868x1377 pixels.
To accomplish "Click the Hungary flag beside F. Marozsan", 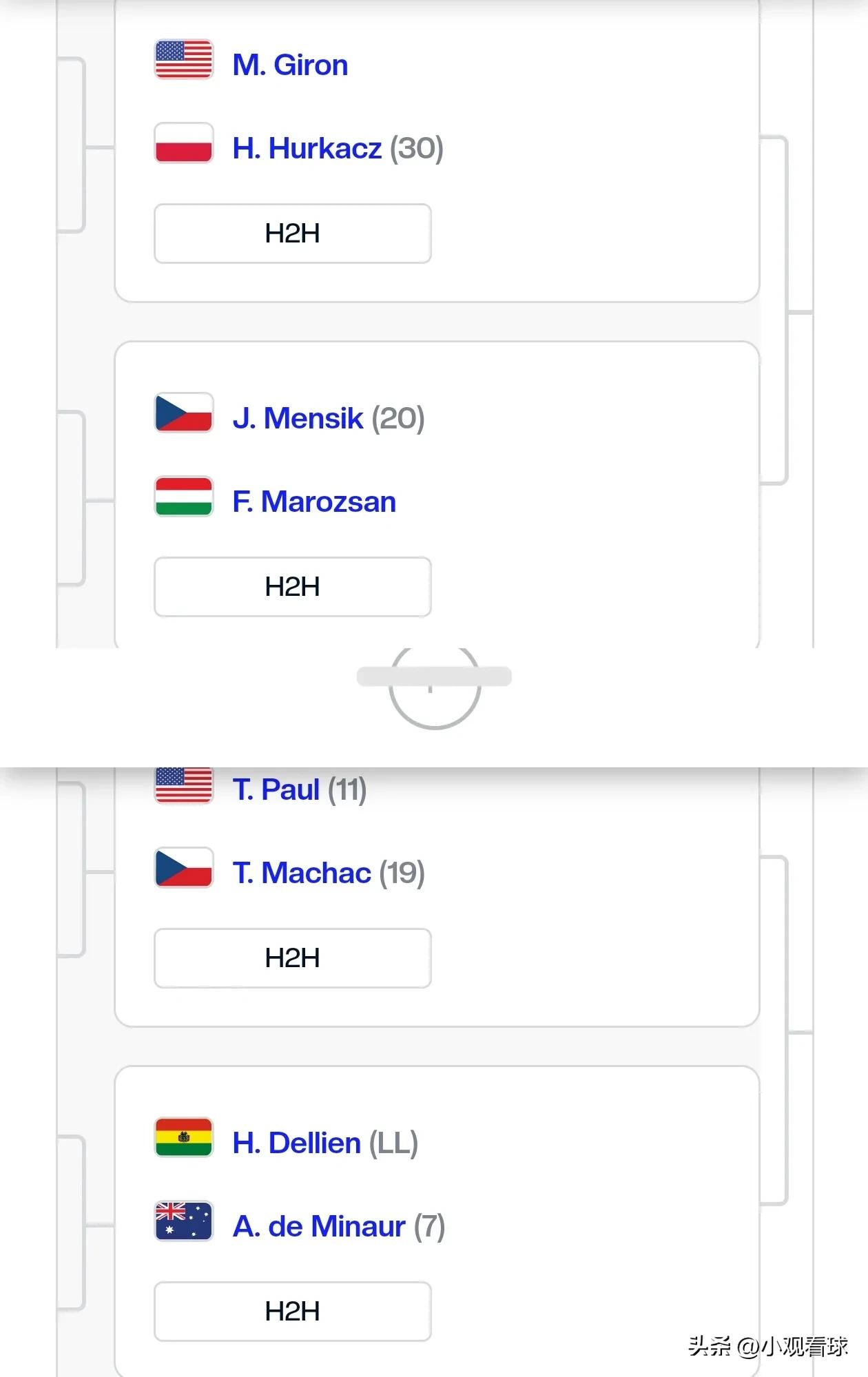I will tap(184, 496).
